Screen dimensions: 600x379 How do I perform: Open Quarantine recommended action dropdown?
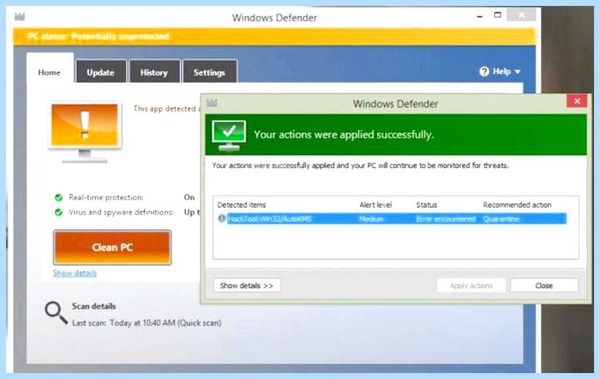501,219
